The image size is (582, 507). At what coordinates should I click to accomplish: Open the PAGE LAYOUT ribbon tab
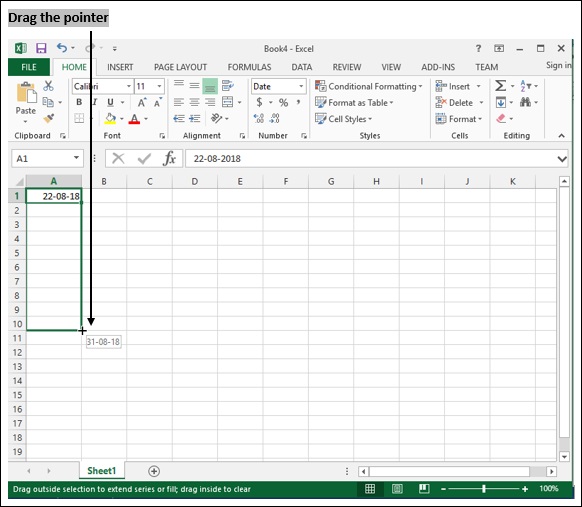click(x=180, y=67)
